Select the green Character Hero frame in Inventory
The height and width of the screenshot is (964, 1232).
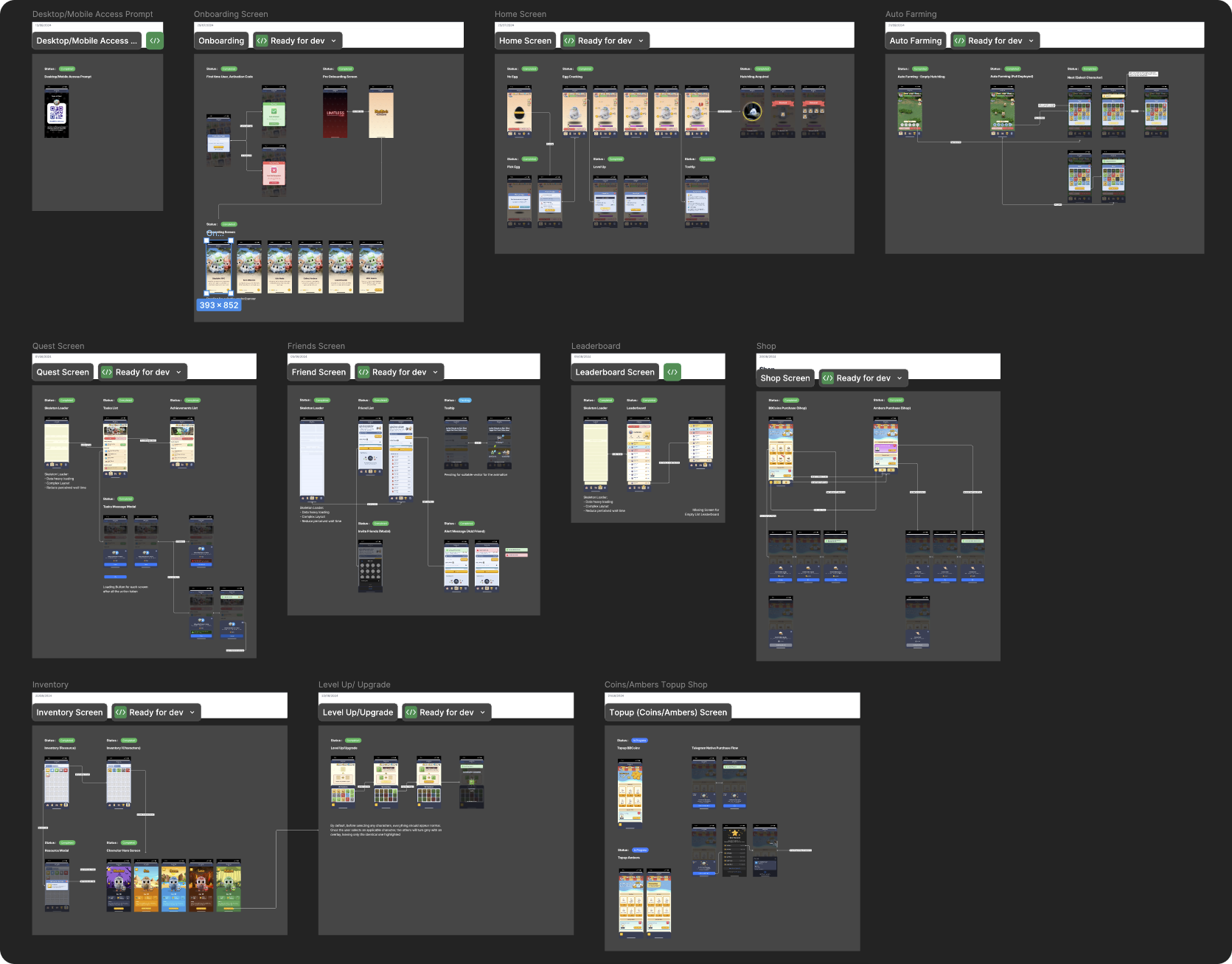click(x=229, y=885)
